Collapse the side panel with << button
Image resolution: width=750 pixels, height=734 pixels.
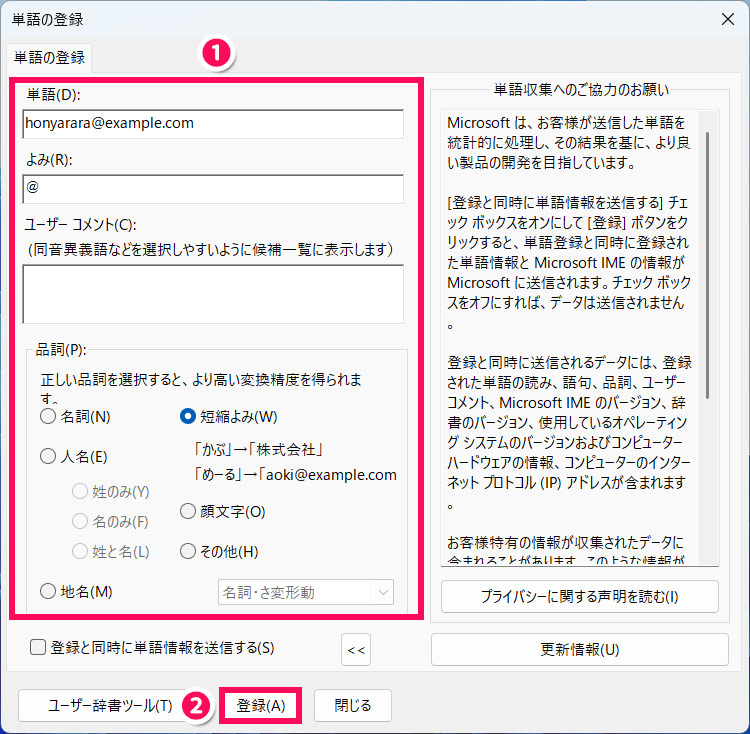(356, 649)
